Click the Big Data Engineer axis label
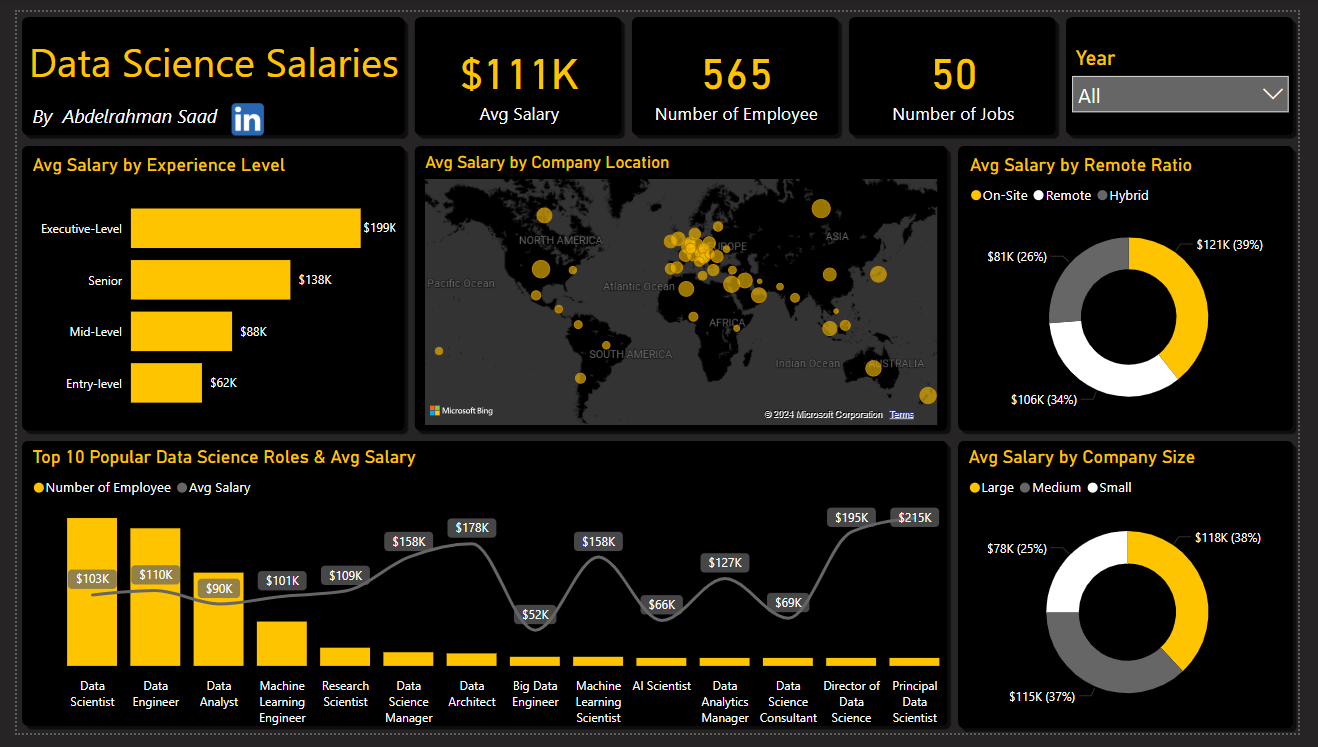The height and width of the screenshot is (747, 1318). (x=535, y=693)
